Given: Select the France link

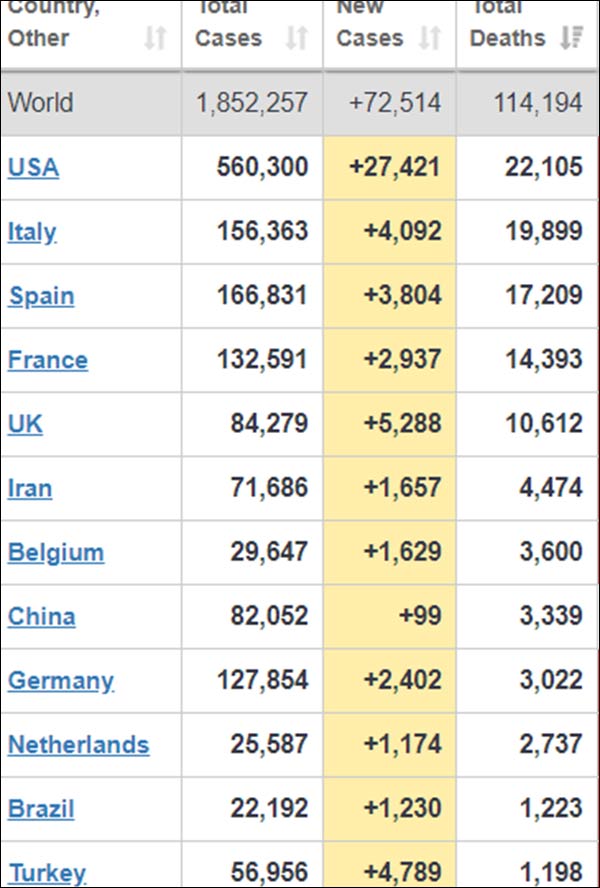Looking at the screenshot, I should click(46, 359).
